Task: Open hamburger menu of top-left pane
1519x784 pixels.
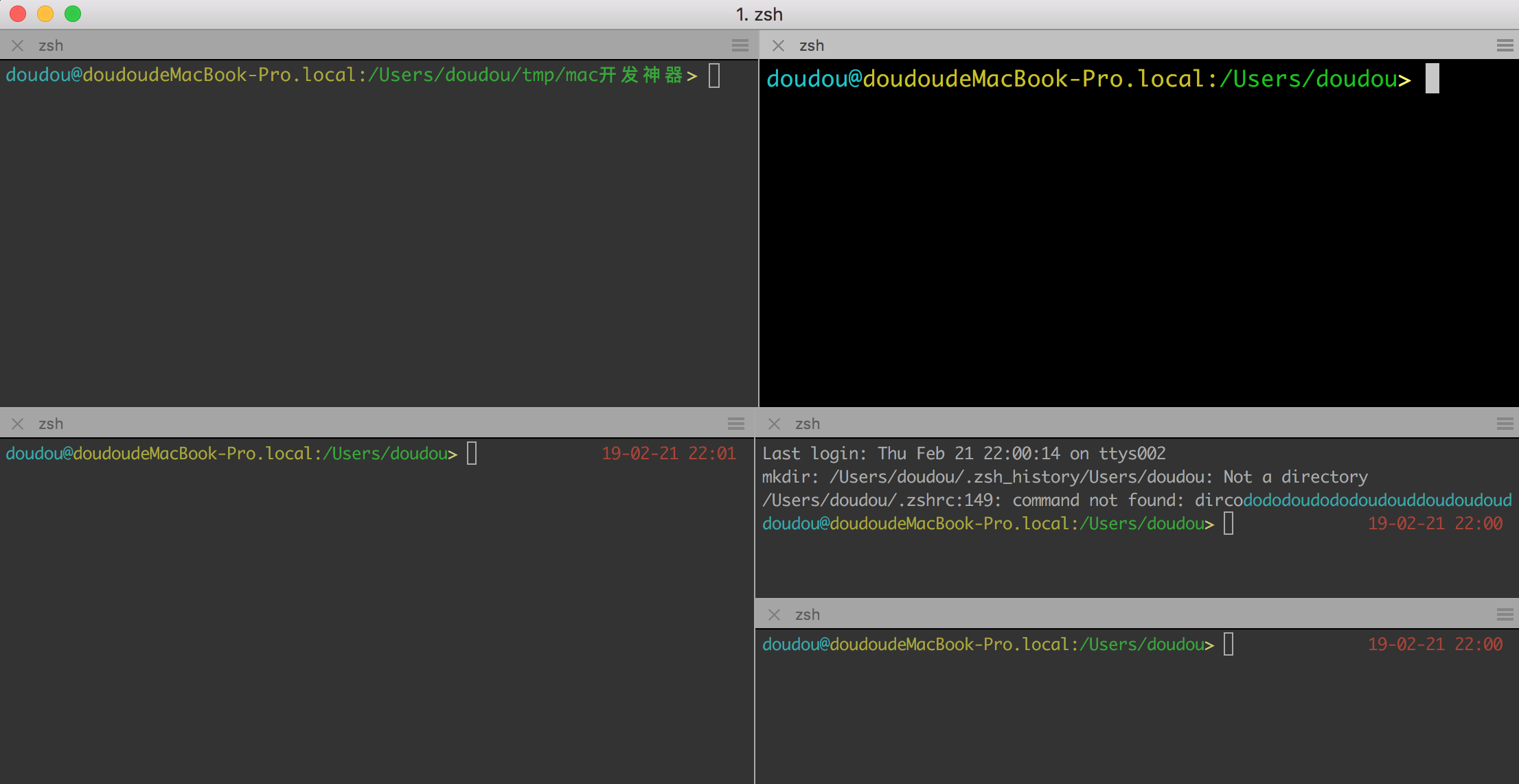Action: 740,45
